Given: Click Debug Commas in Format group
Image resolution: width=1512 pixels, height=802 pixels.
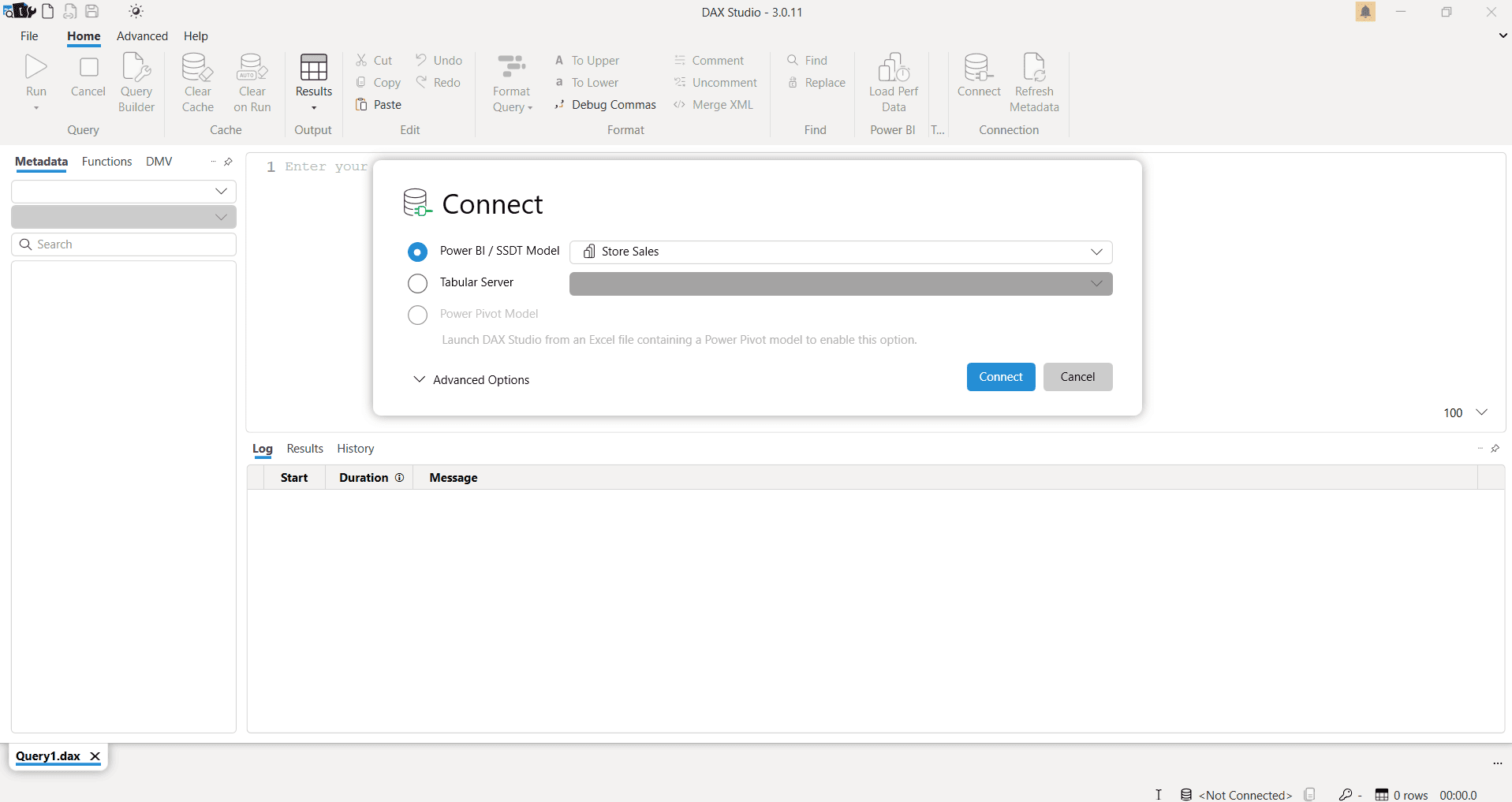Looking at the screenshot, I should pos(605,104).
